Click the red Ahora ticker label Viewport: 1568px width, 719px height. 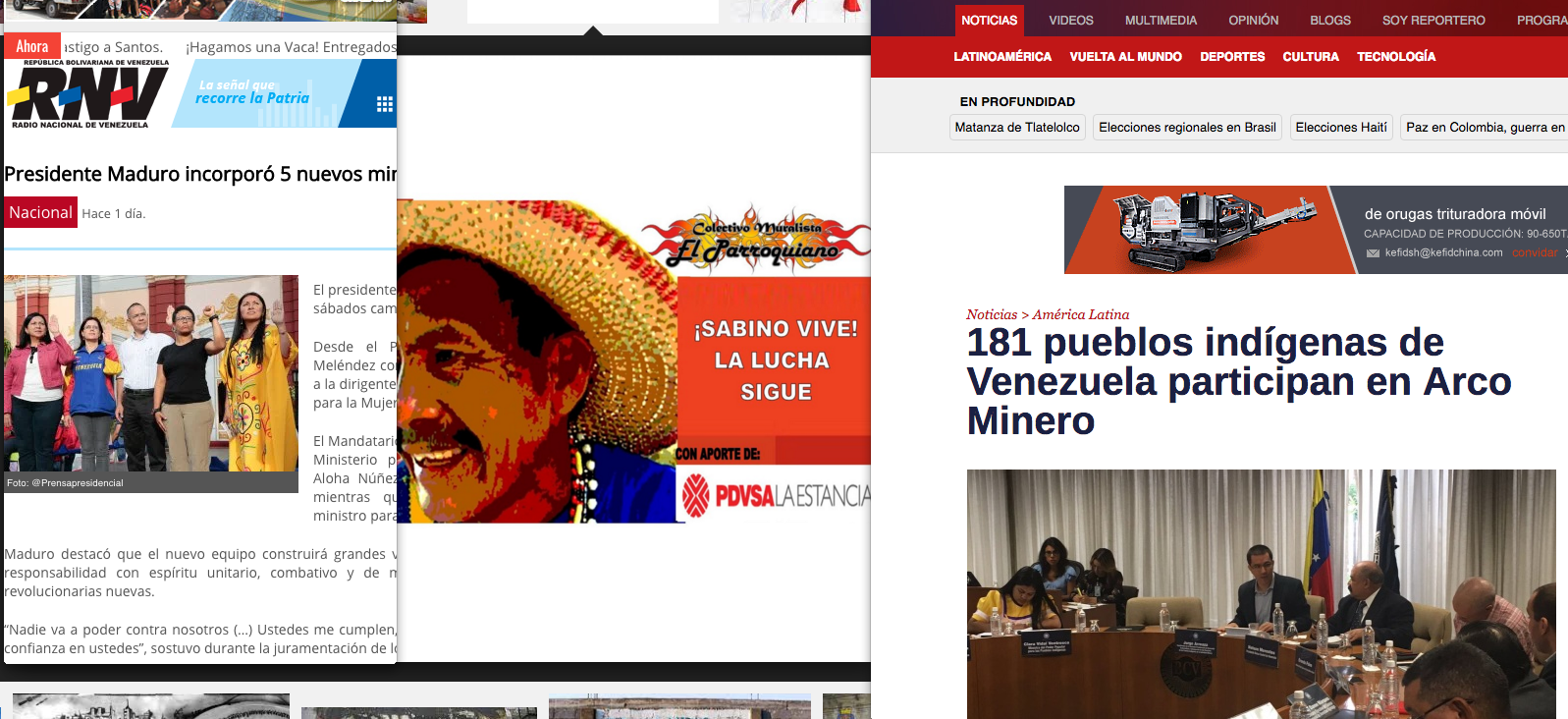[x=32, y=46]
